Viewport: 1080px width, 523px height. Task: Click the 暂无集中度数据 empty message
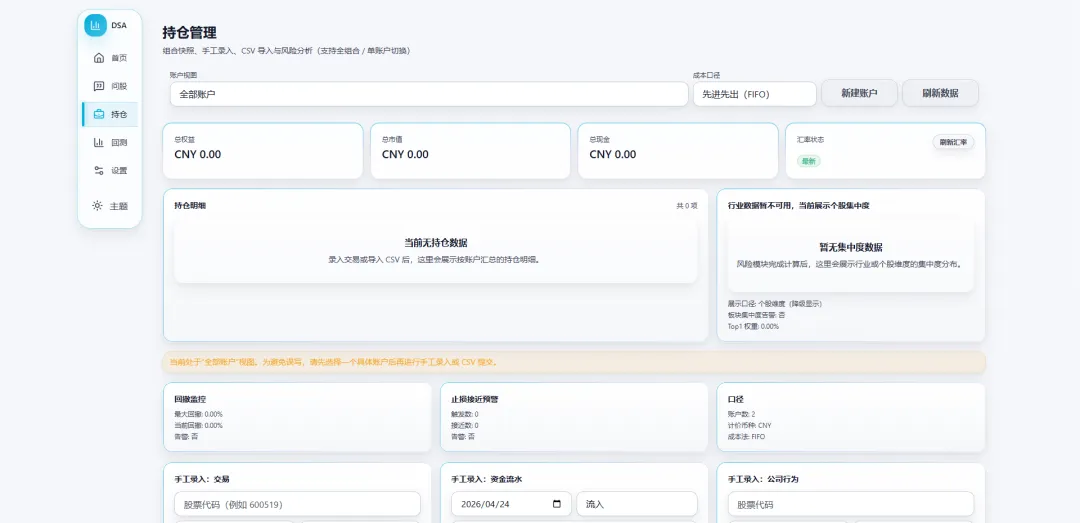coord(851,247)
